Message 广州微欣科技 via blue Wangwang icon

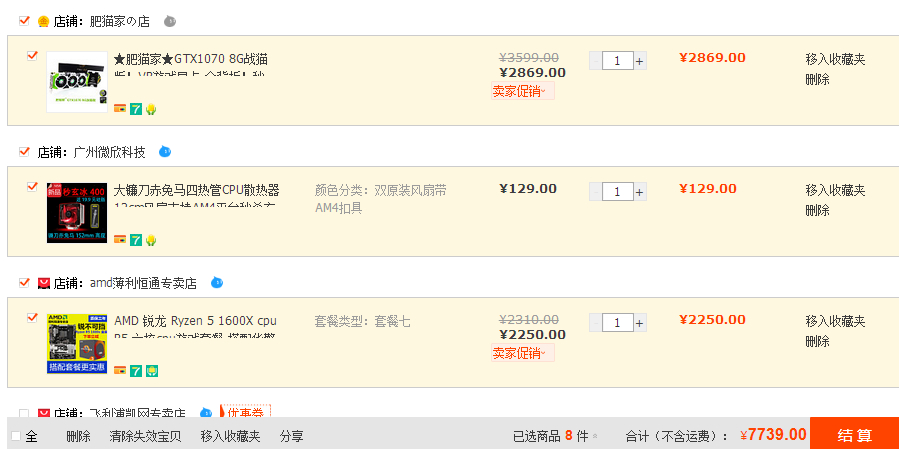165,152
